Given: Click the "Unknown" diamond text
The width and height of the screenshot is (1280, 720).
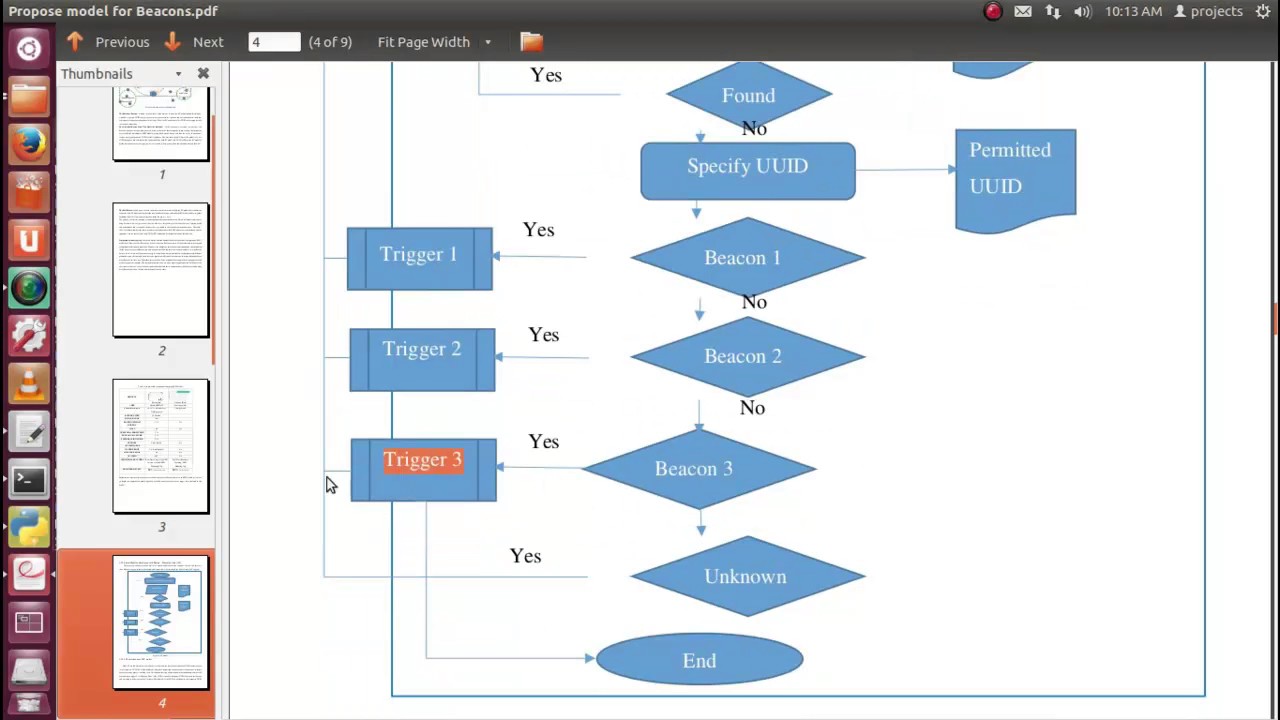Looking at the screenshot, I should point(745,577).
